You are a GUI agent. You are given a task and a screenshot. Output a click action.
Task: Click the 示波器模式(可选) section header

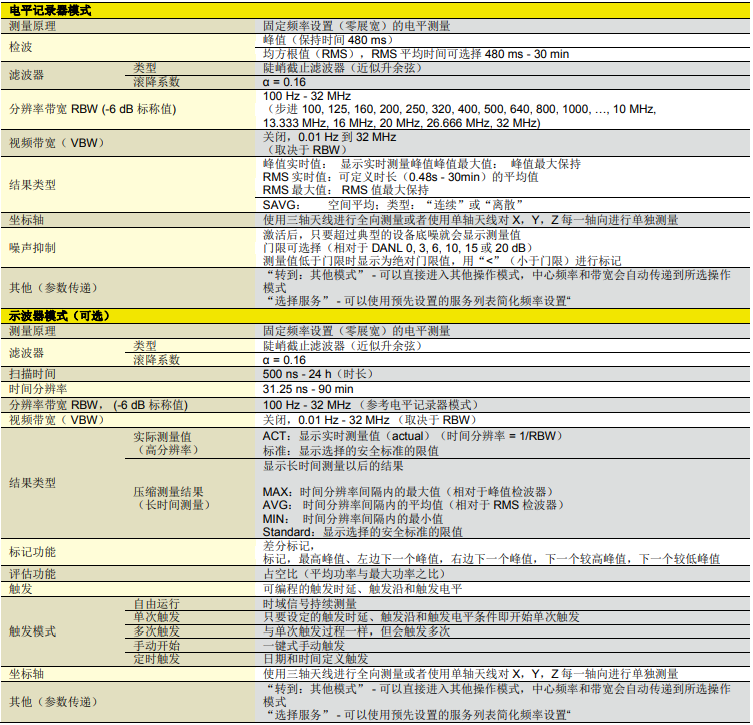click(x=59, y=315)
